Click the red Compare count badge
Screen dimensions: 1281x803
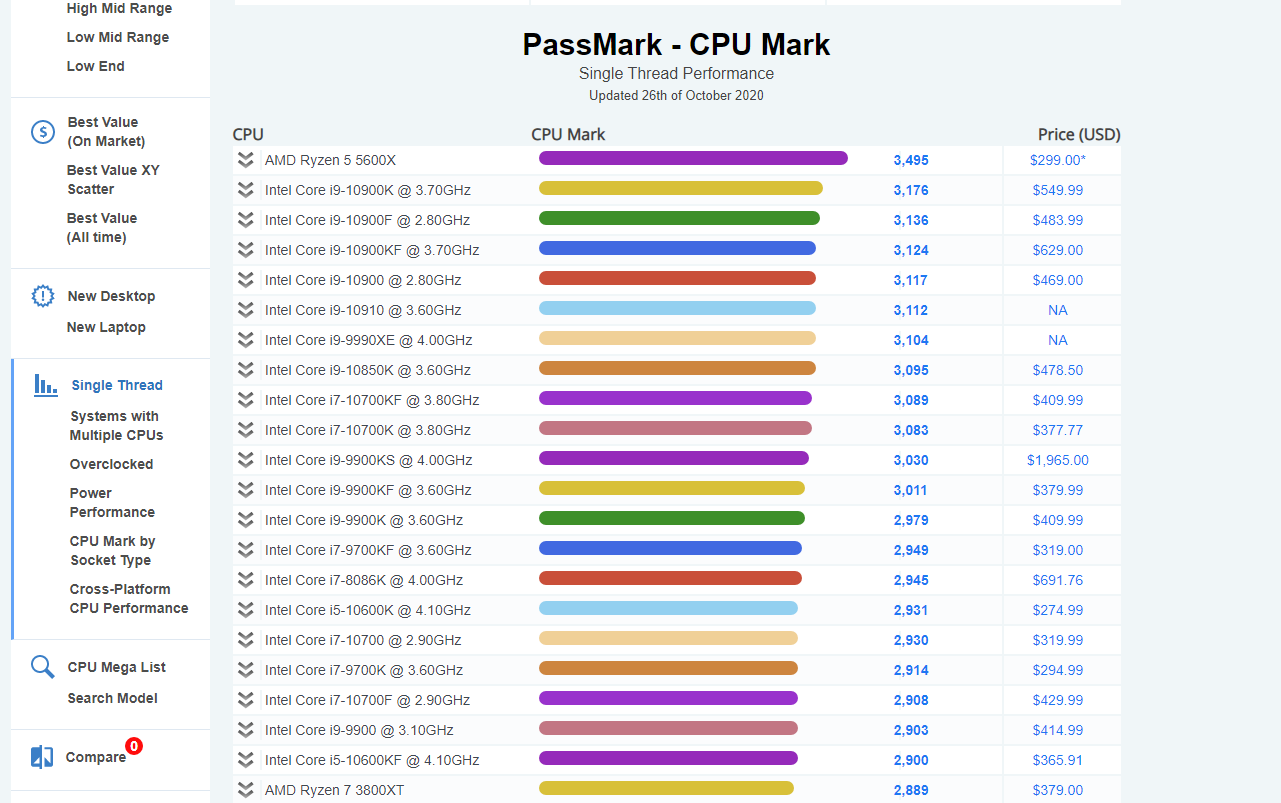pos(134,746)
